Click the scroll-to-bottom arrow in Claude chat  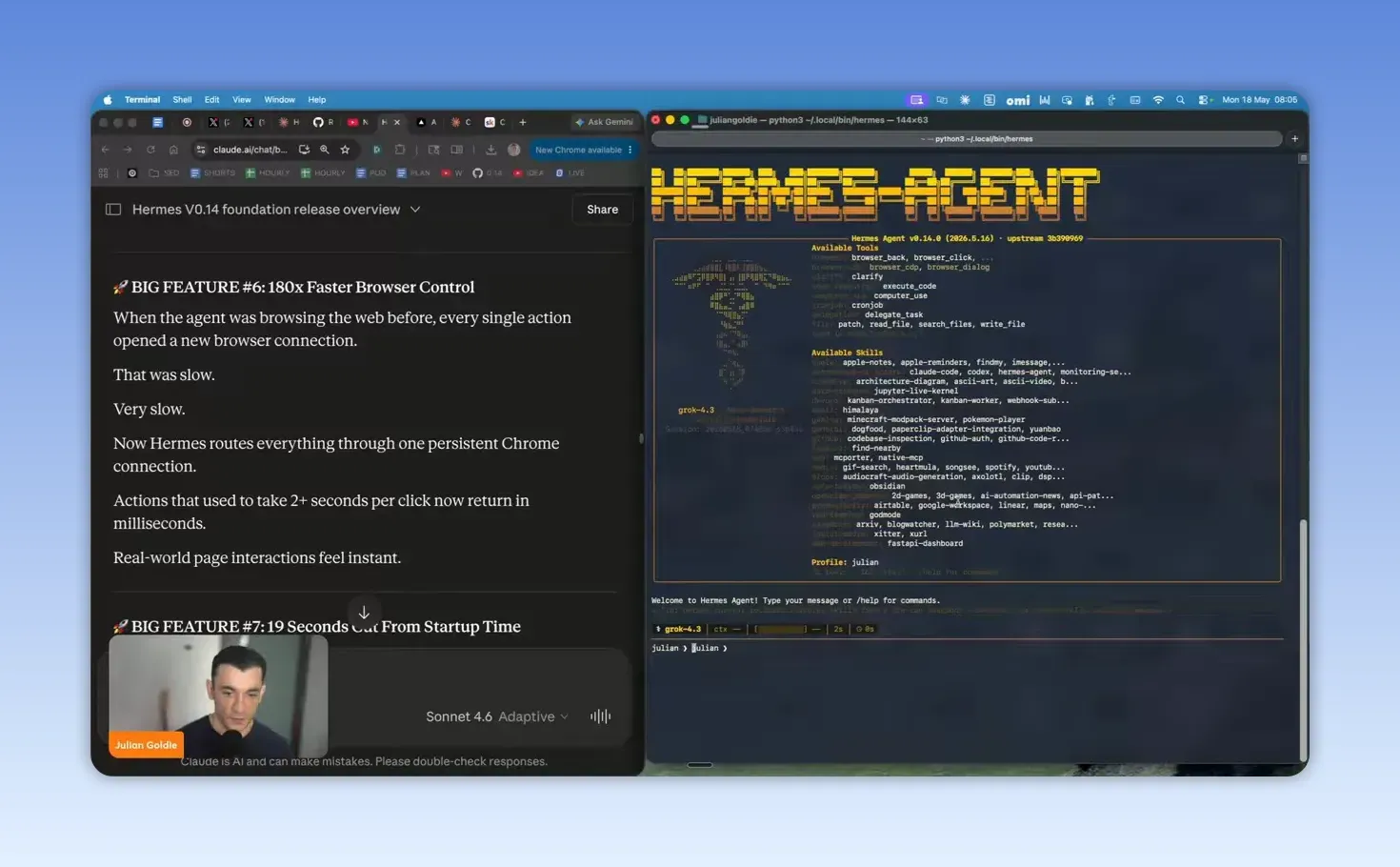click(x=364, y=613)
